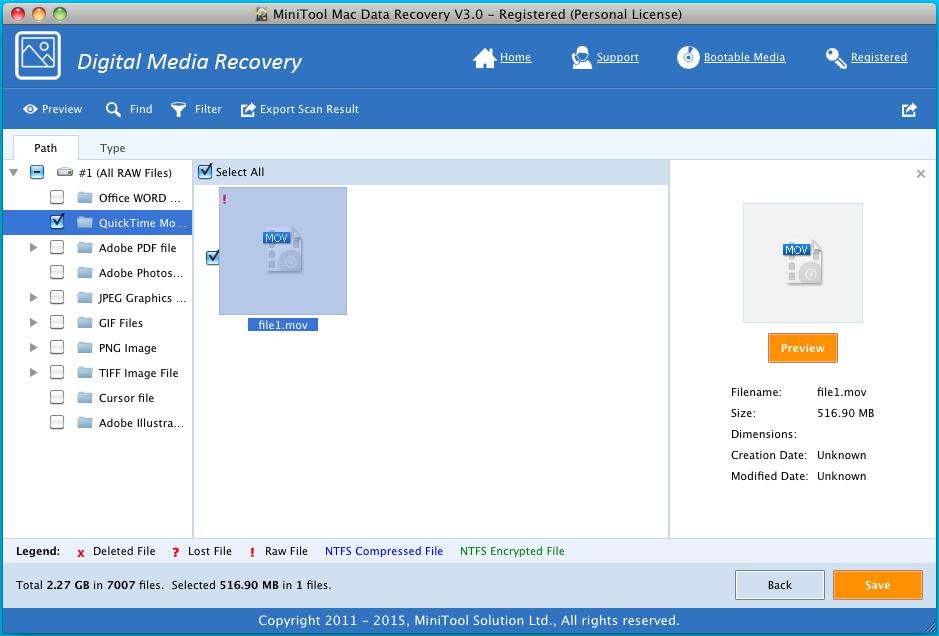Open the Registered link
The width and height of the screenshot is (939, 636).
pyautogui.click(x=879, y=57)
